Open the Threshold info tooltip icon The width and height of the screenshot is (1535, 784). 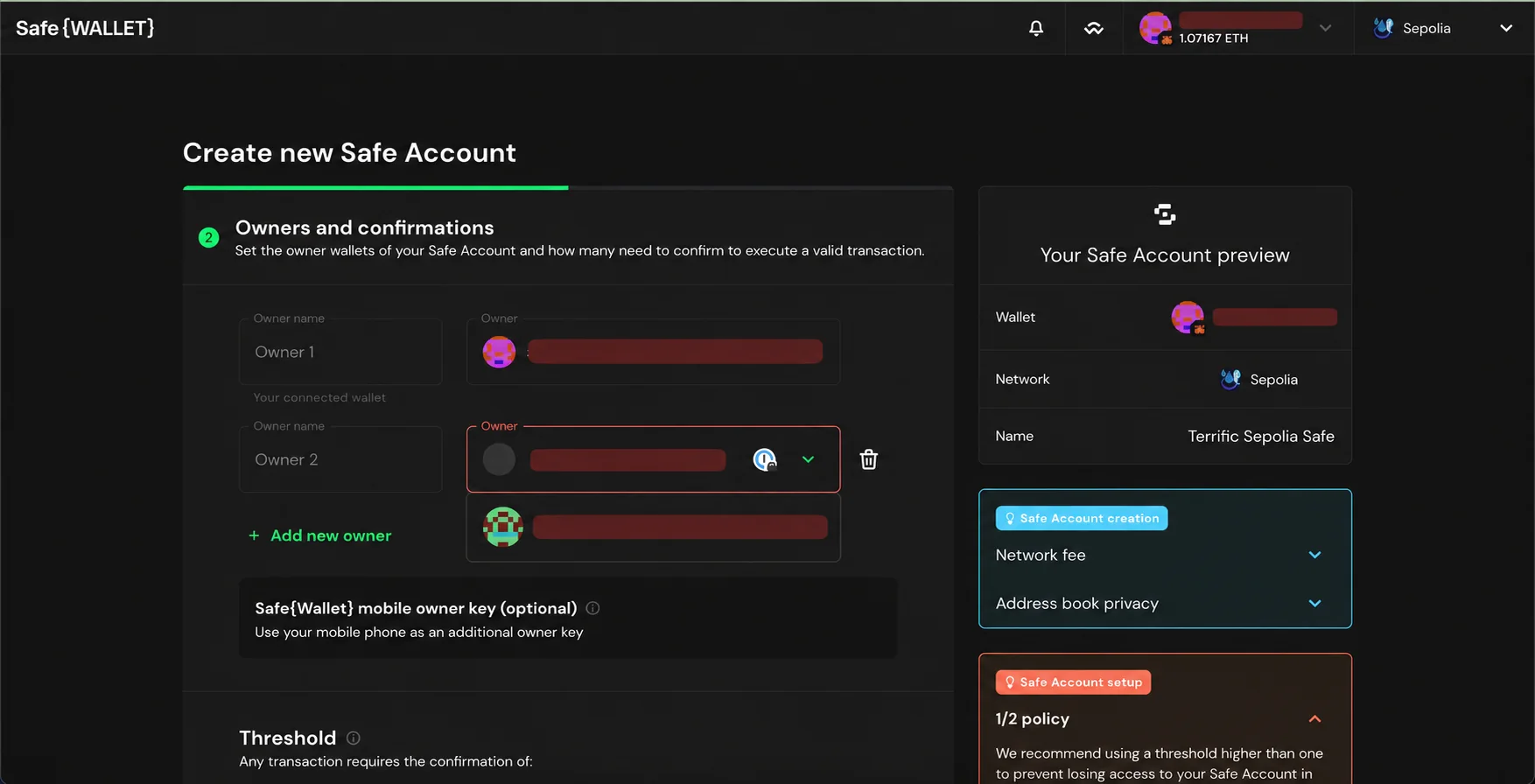click(x=354, y=738)
